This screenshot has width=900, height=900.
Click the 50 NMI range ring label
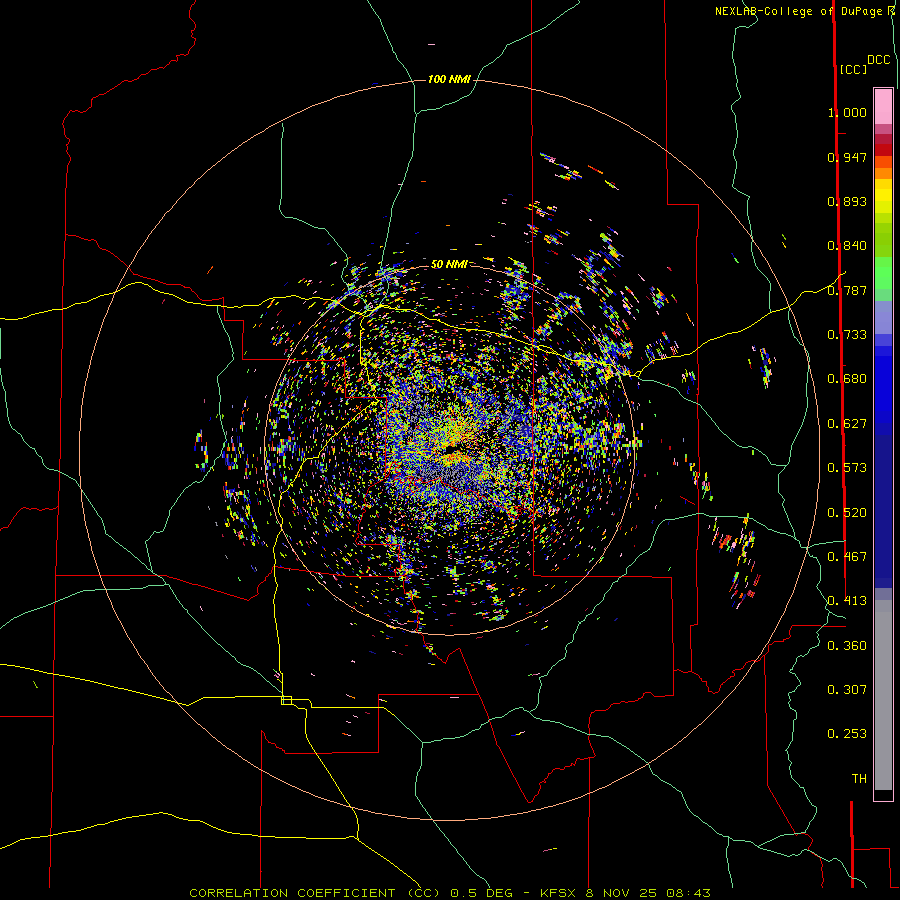[449, 264]
